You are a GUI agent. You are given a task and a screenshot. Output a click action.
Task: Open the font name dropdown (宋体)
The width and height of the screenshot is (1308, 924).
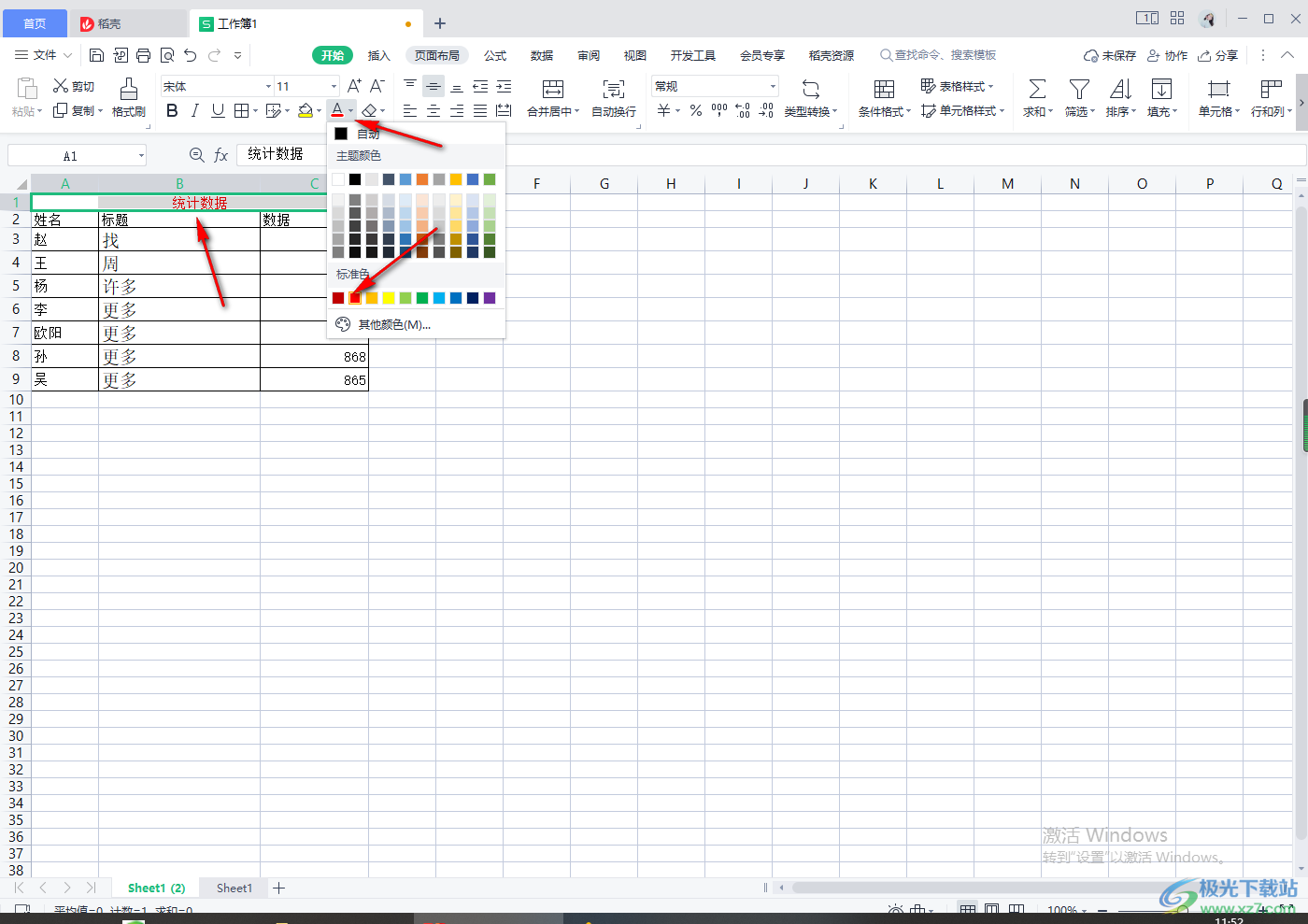point(268,86)
